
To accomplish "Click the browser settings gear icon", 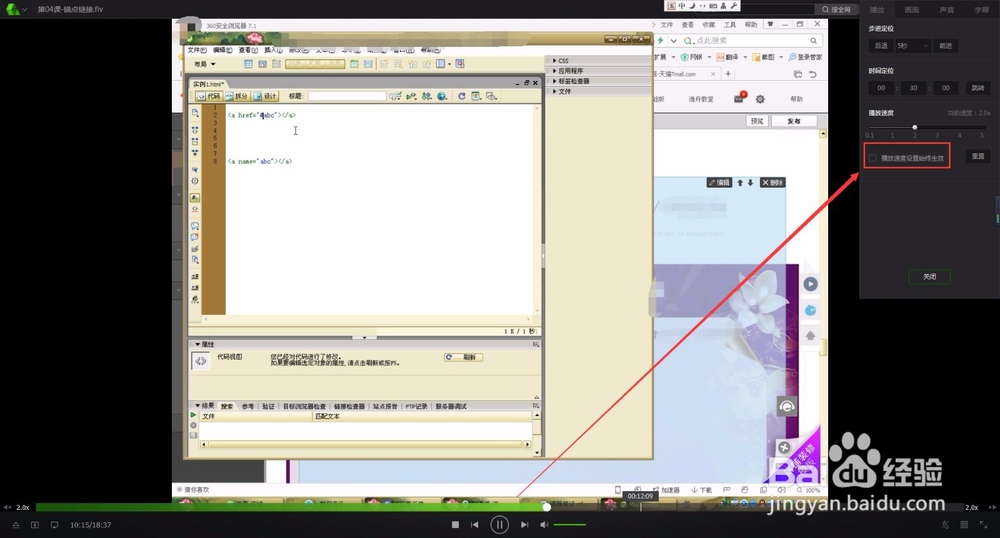I will point(760,99).
